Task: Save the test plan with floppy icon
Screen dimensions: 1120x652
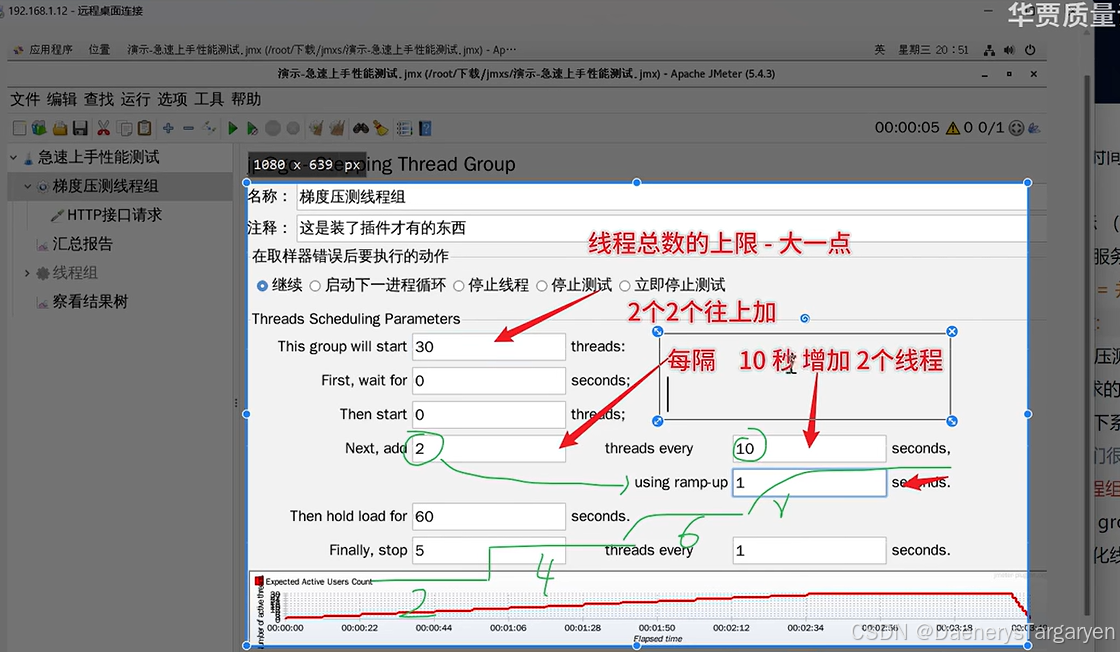Action: (80, 129)
